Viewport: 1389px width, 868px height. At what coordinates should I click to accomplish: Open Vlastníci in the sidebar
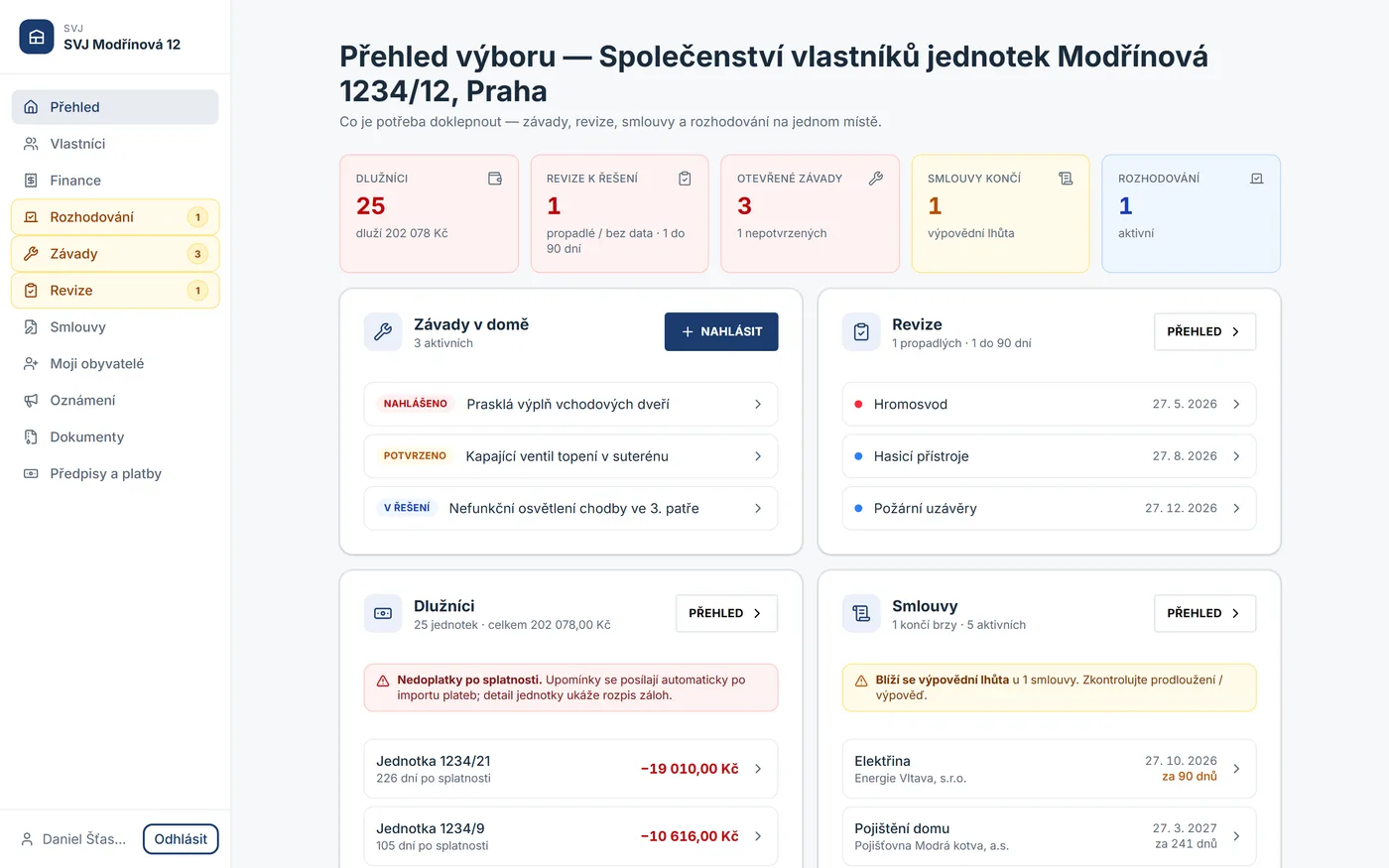115,144
